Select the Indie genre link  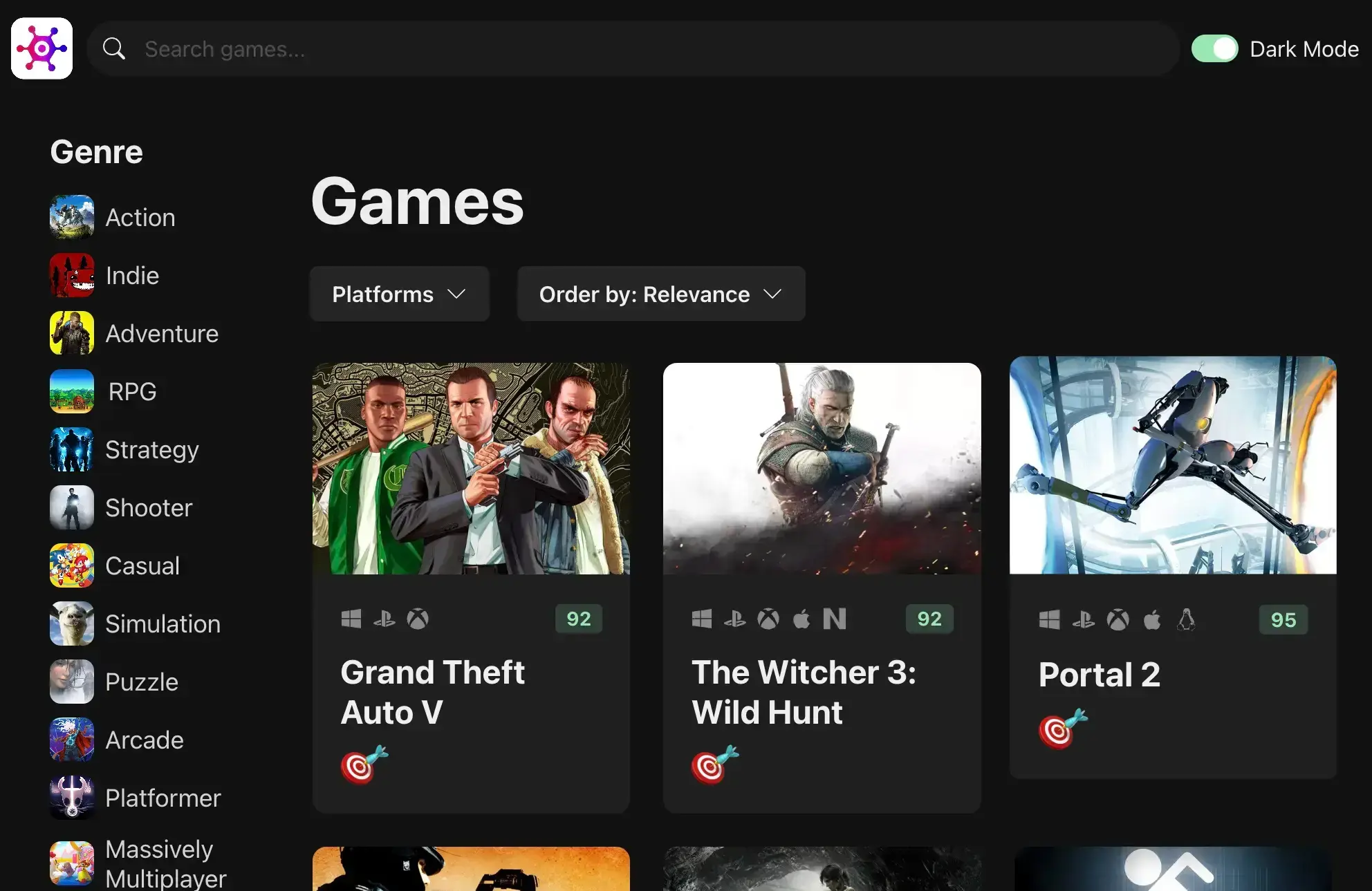(132, 276)
